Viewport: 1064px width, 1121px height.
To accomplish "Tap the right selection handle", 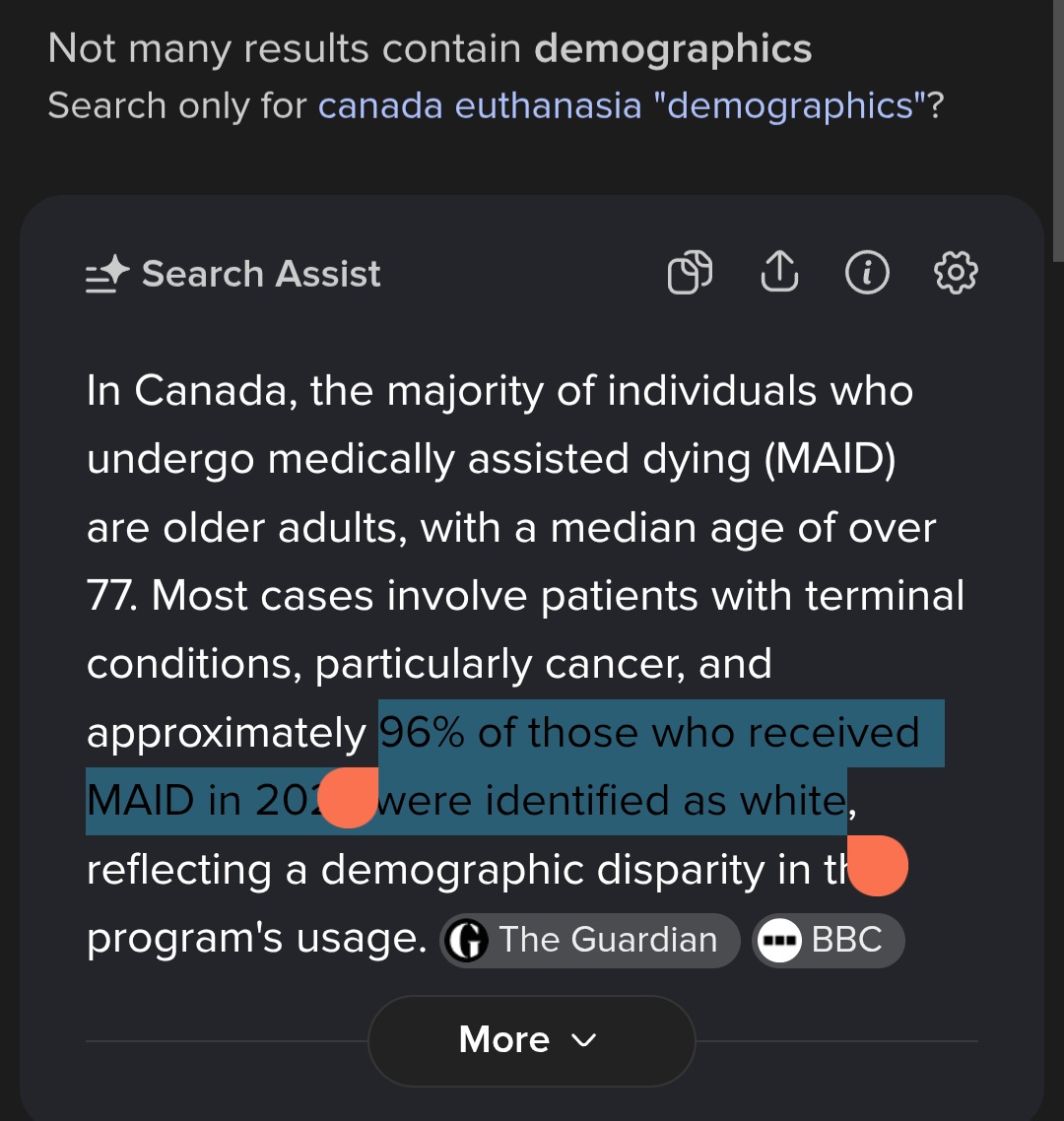I will tap(878, 866).
